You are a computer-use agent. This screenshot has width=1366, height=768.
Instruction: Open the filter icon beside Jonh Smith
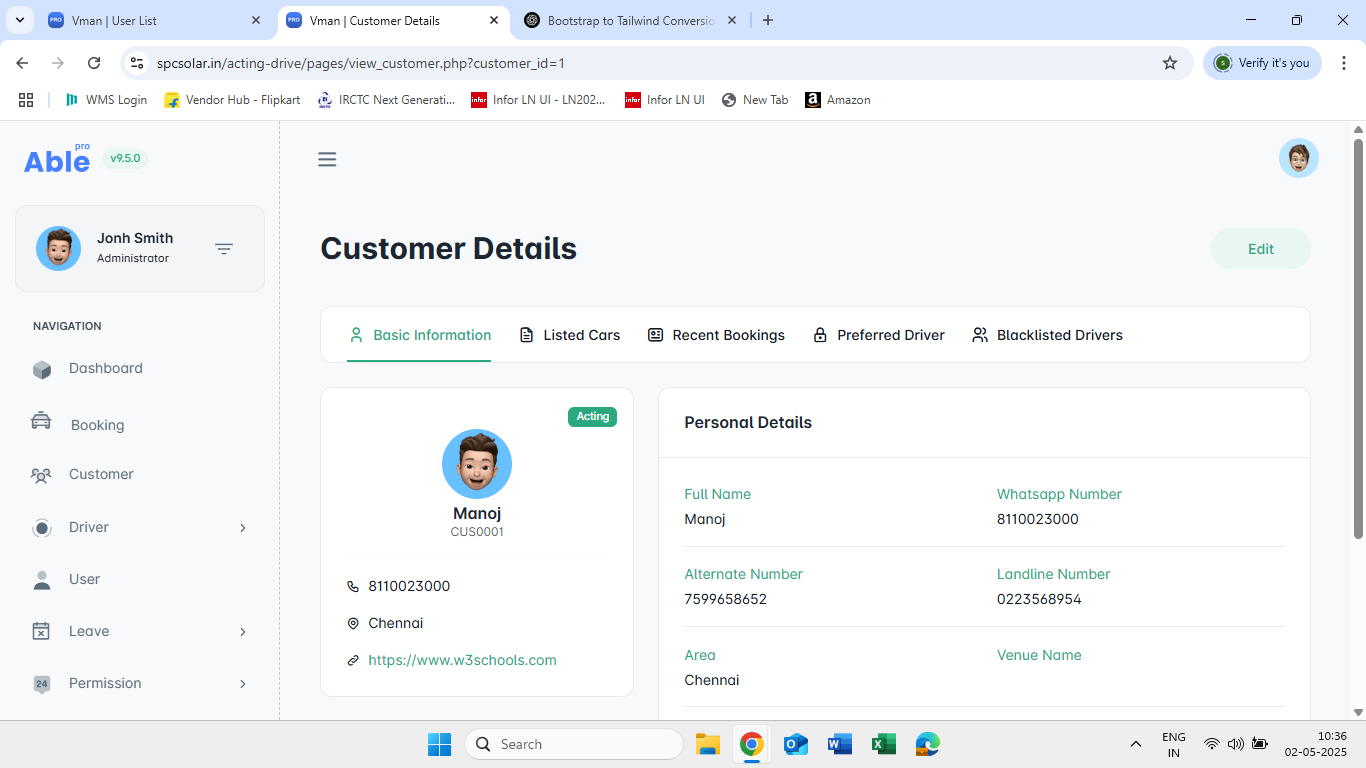(224, 249)
